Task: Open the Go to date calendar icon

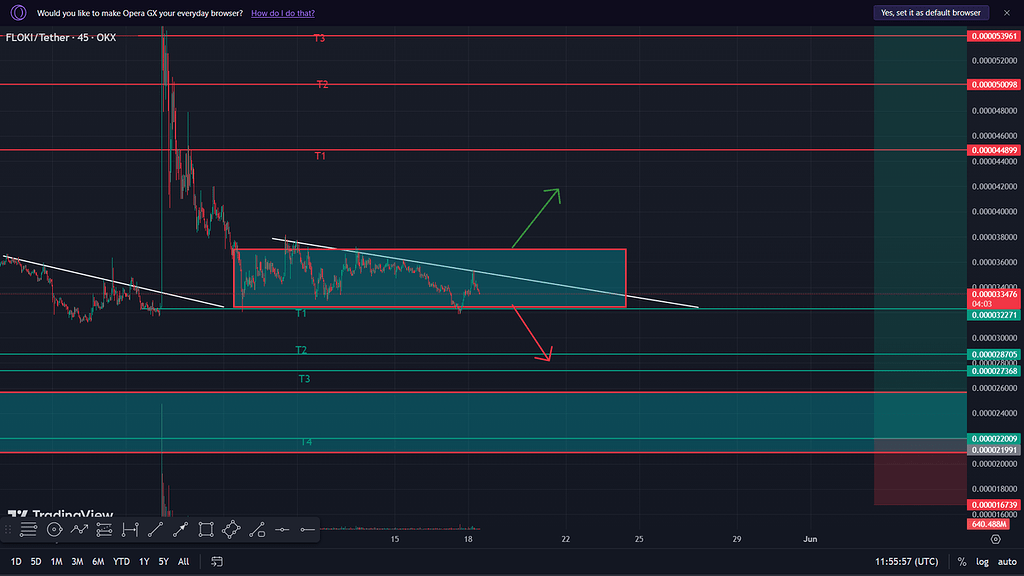Action: (x=216, y=562)
